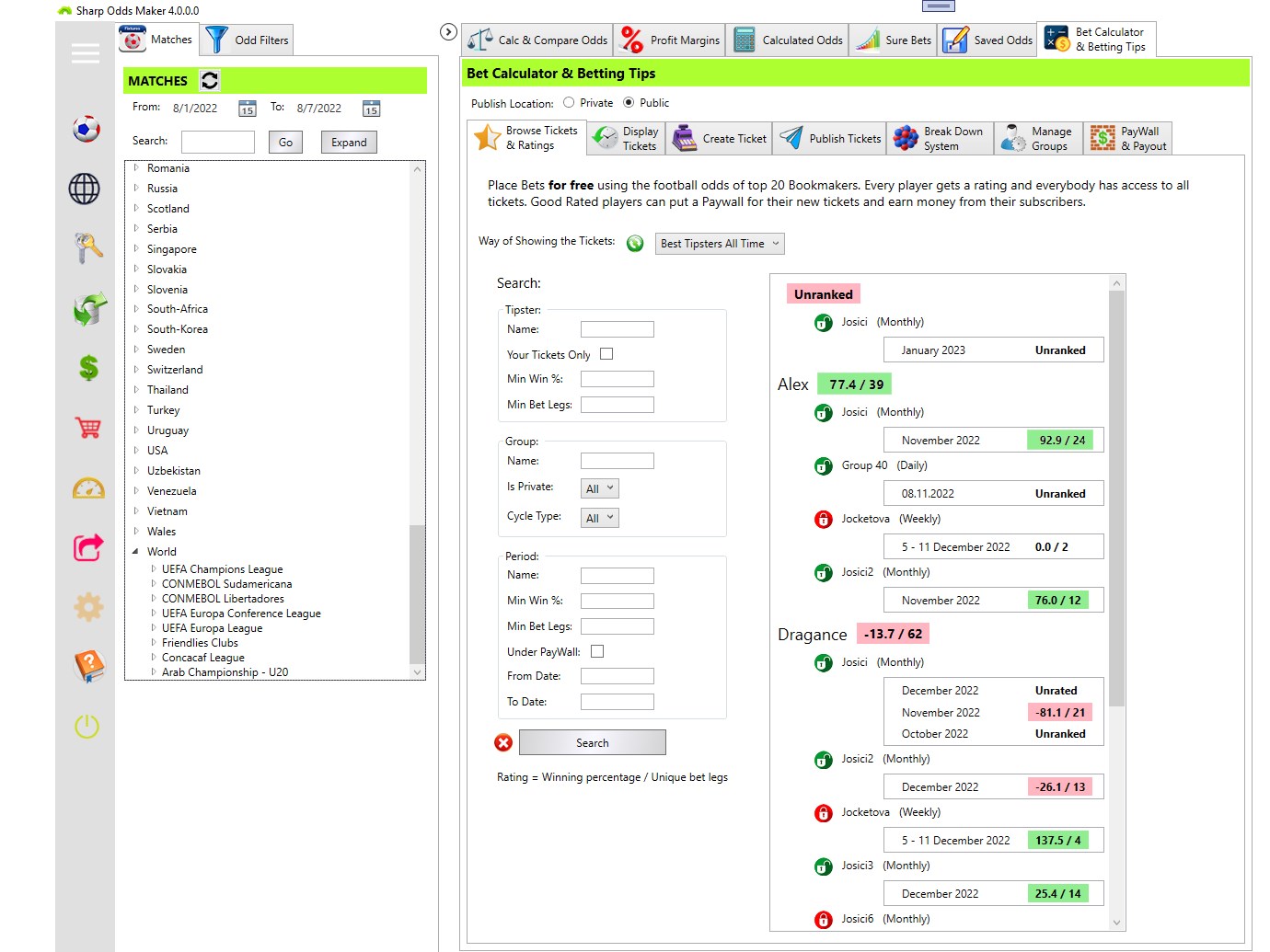1270x952 pixels.
Task: Open the red shopping cart icon
Action: coord(88,428)
